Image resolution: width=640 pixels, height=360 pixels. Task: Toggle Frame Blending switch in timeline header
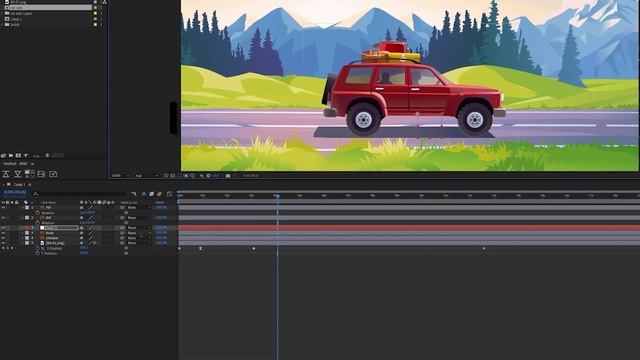pos(151,194)
